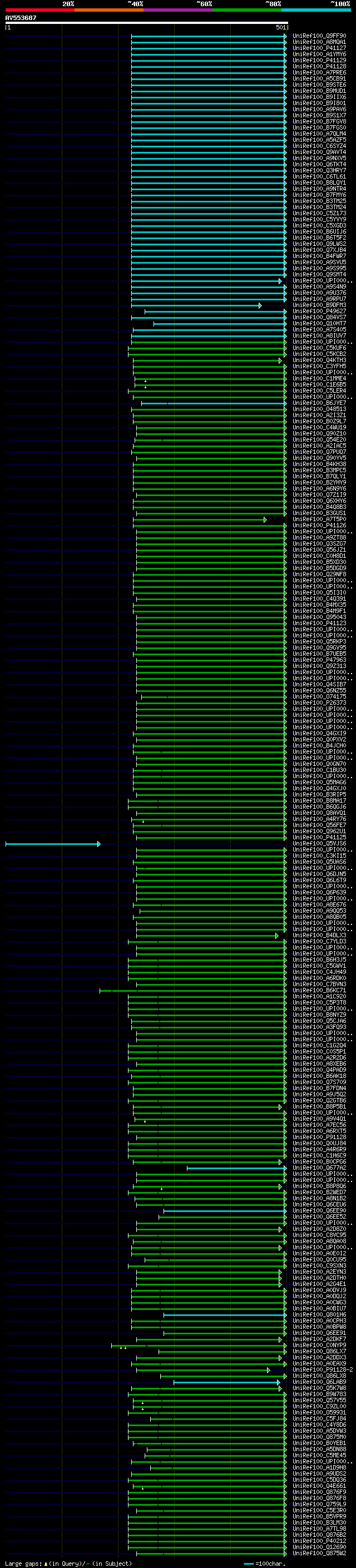Click the UniRef100_Q29NF8 hit label
356x1568 pixels.
tap(319, 575)
